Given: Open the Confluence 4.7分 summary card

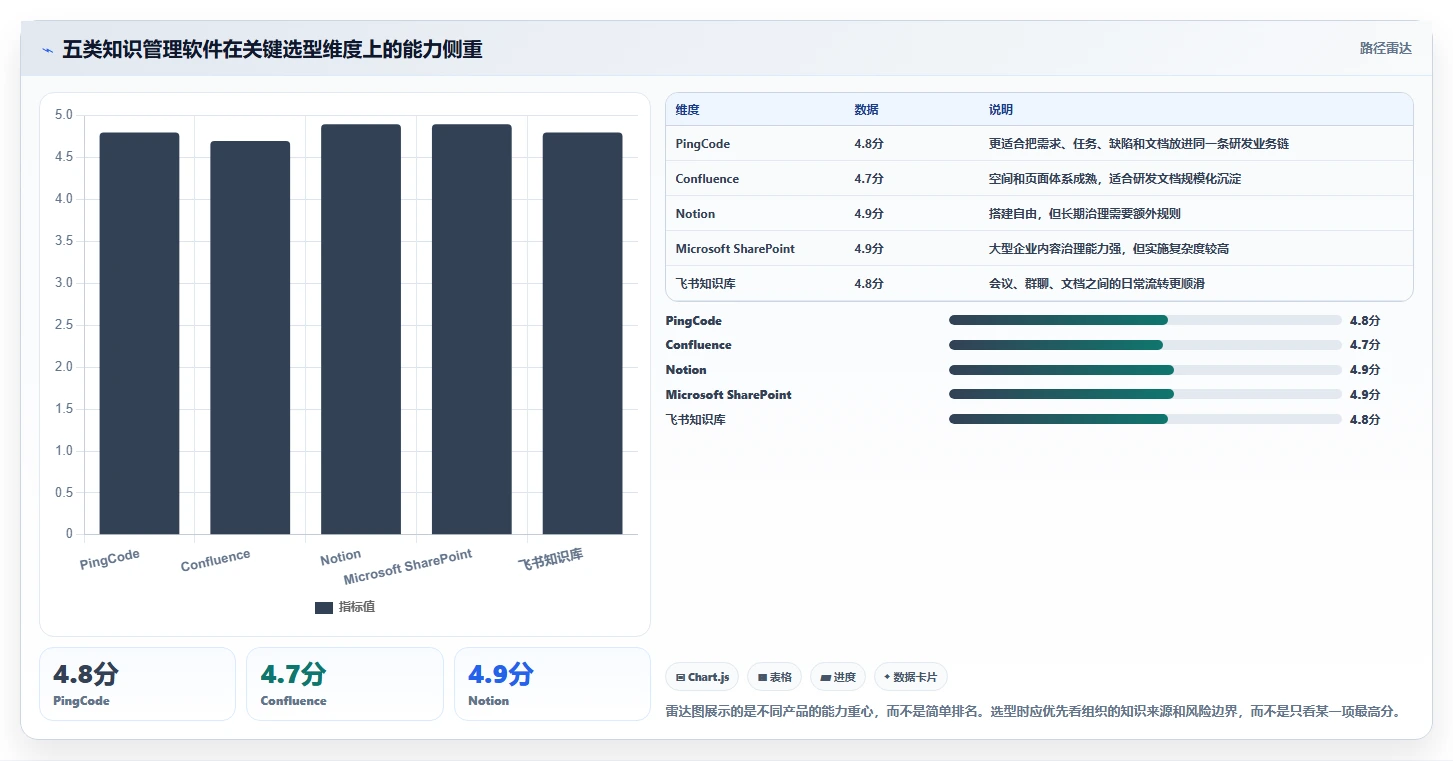Looking at the screenshot, I should (345, 684).
